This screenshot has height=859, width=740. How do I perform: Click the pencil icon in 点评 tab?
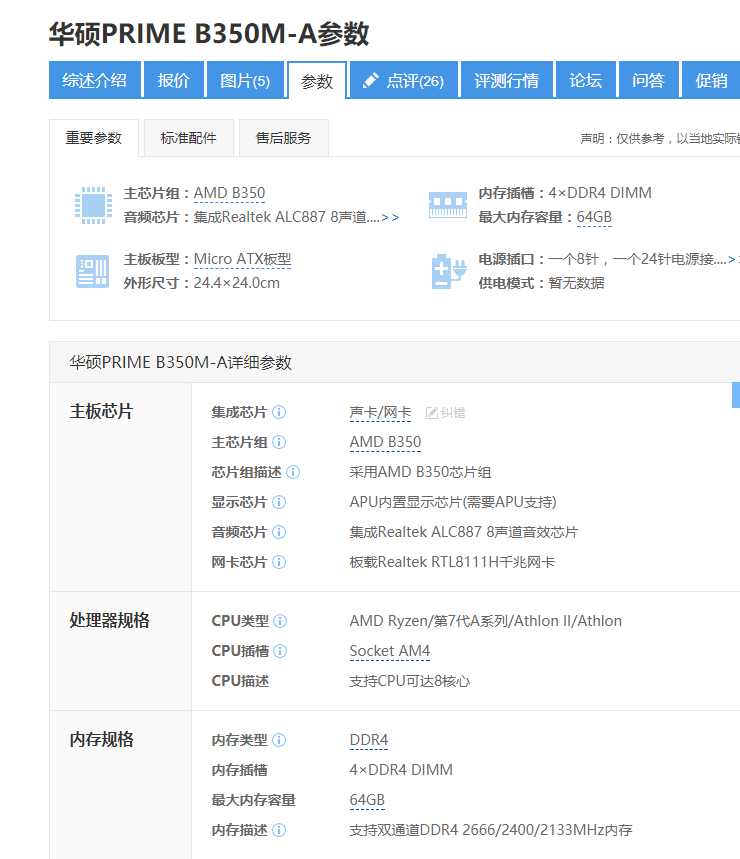tap(371, 80)
